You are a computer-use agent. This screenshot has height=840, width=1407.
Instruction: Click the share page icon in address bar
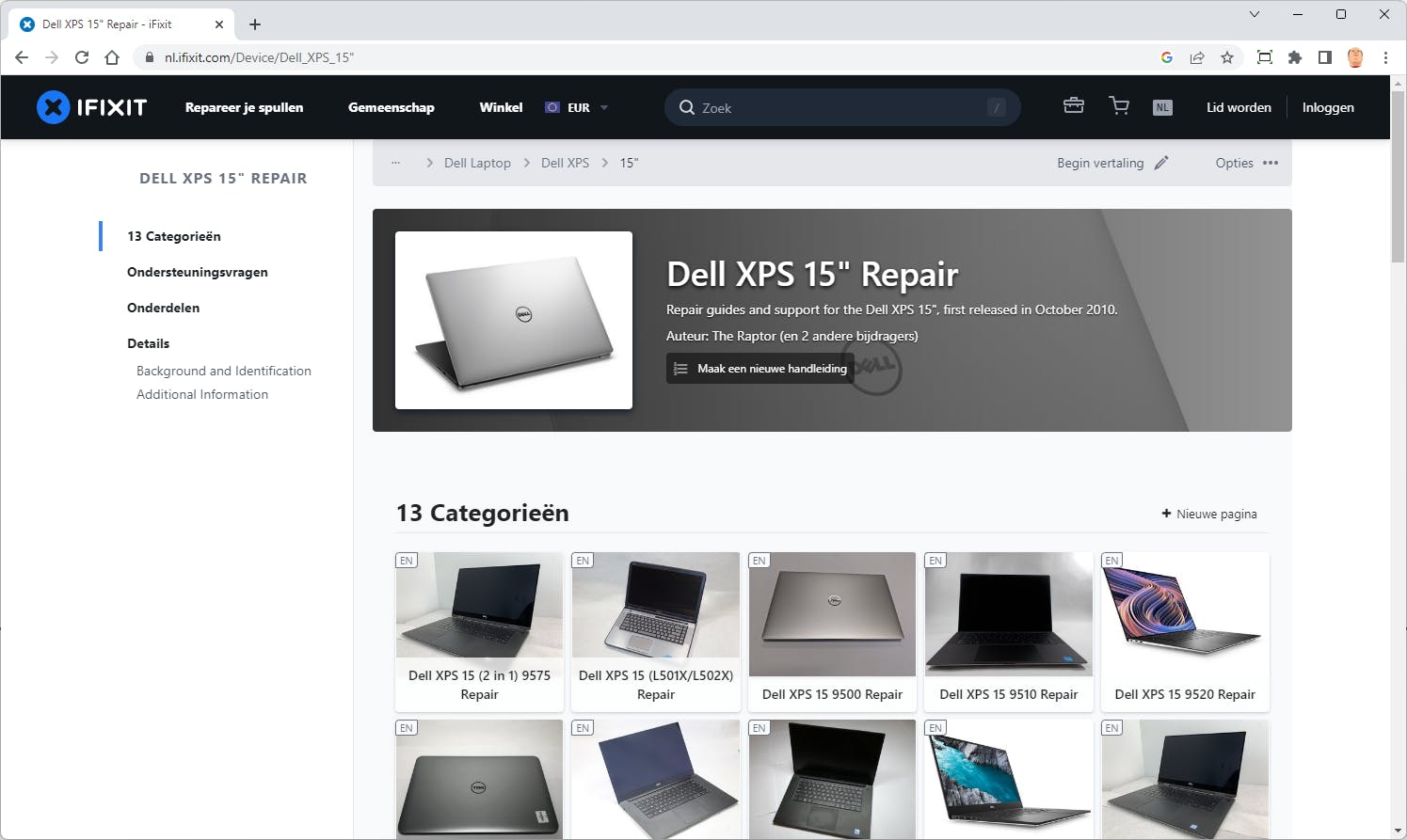click(1197, 57)
